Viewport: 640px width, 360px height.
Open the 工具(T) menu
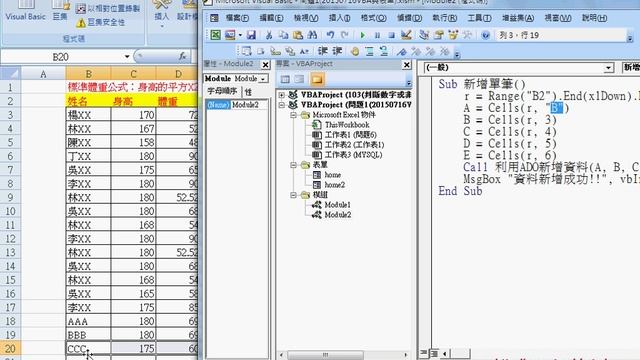point(479,18)
